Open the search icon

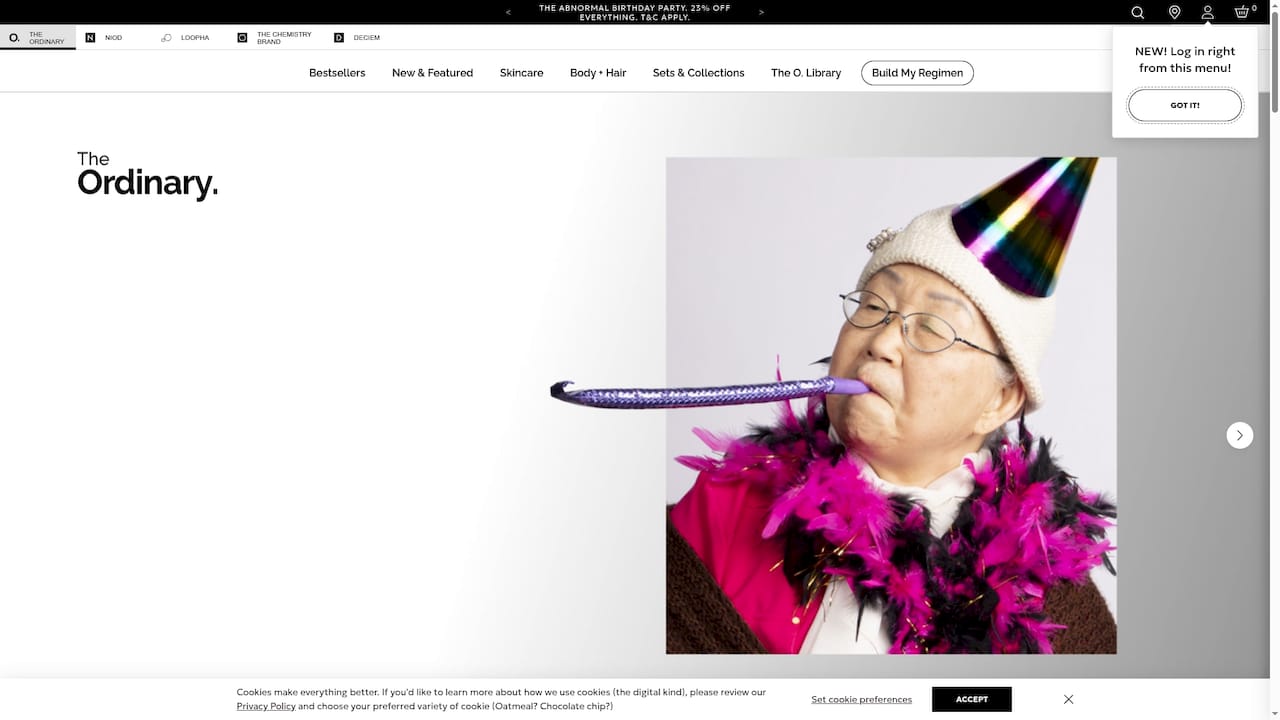coord(1137,12)
